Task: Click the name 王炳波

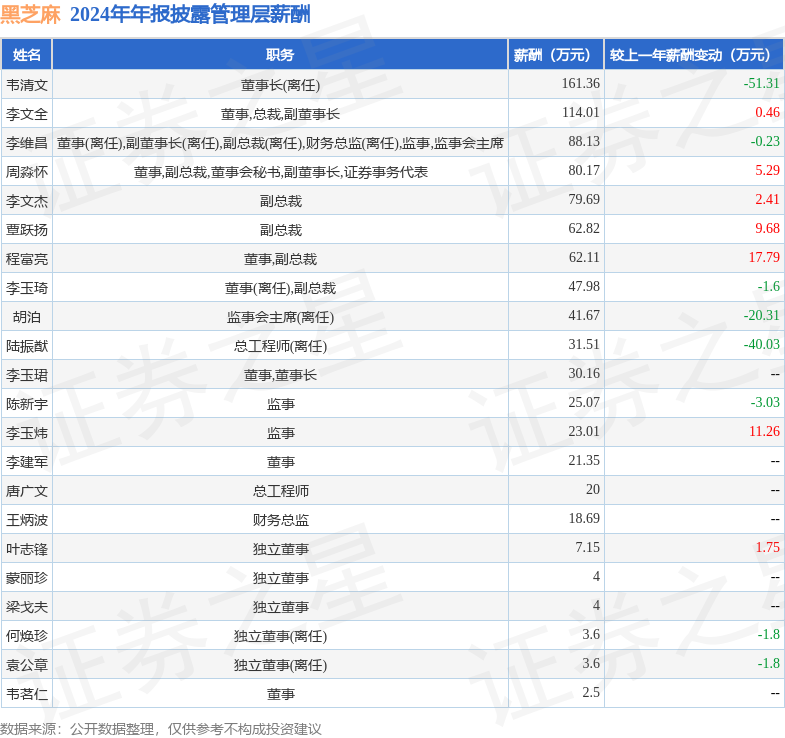Action: (x=27, y=521)
